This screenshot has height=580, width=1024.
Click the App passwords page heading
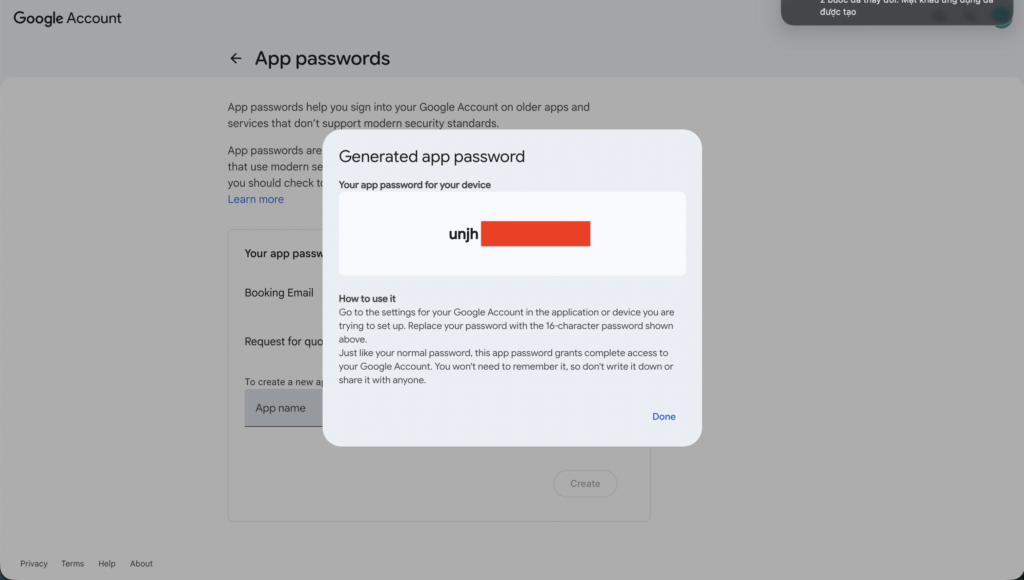coord(322,59)
